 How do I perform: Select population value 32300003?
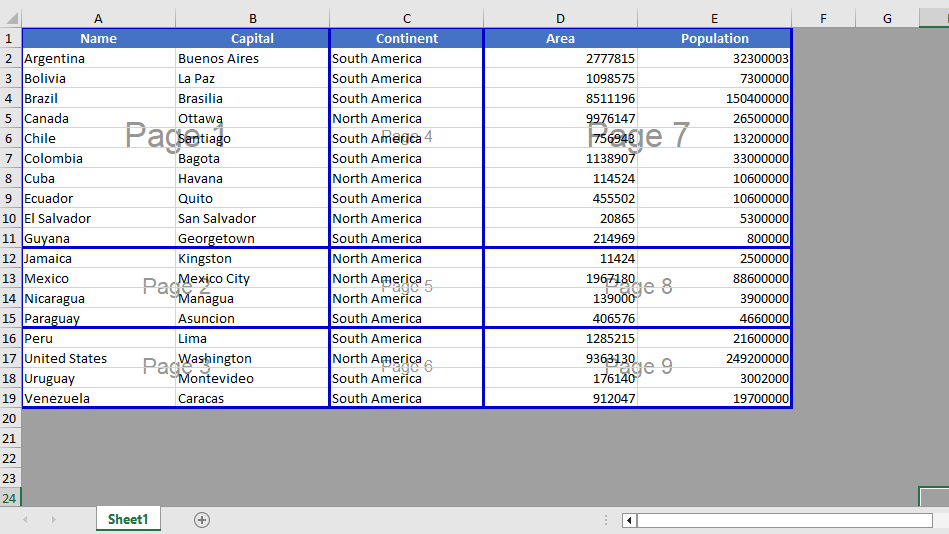(x=714, y=59)
